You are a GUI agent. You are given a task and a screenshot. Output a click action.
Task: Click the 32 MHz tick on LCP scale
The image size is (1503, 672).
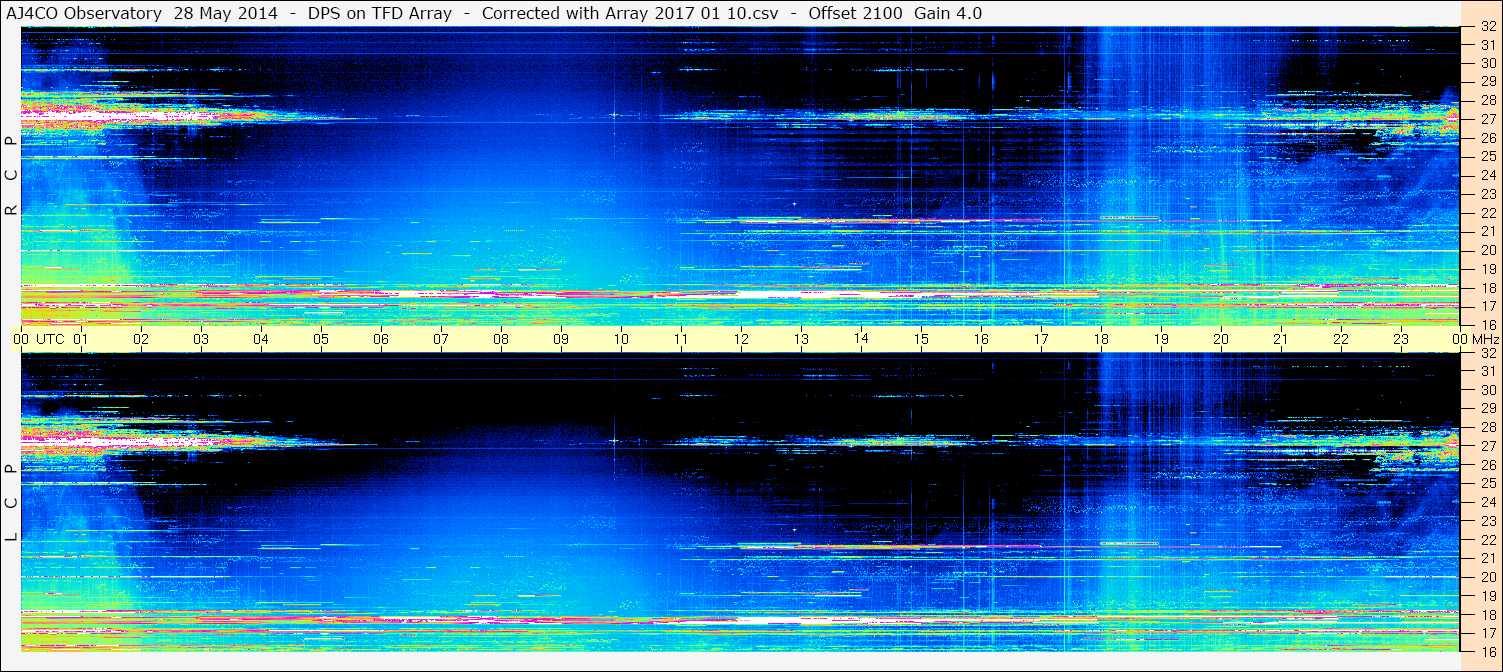click(x=1487, y=353)
